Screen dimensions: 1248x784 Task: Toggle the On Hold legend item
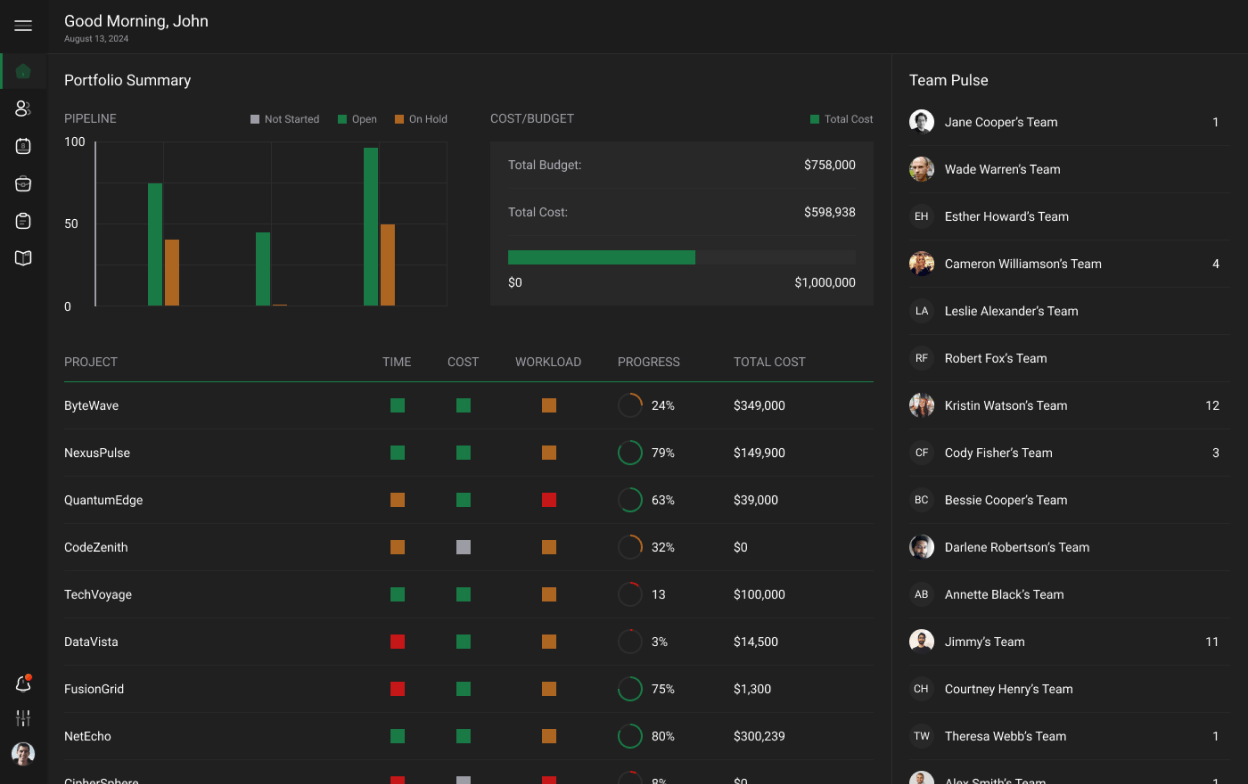(421, 119)
